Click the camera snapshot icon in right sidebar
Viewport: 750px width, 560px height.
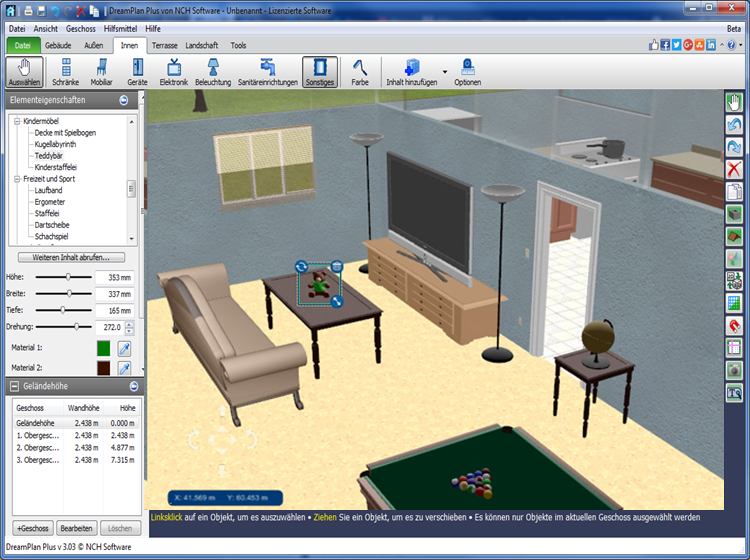(x=734, y=370)
